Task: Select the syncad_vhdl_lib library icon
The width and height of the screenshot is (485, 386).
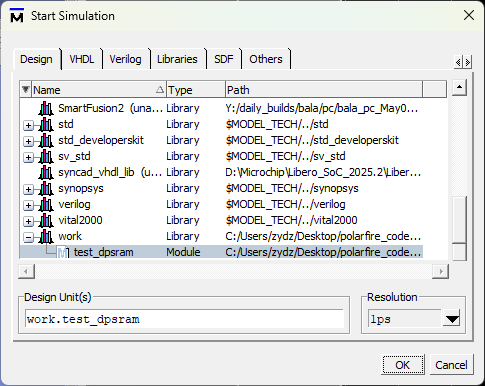Action: [x=46, y=172]
